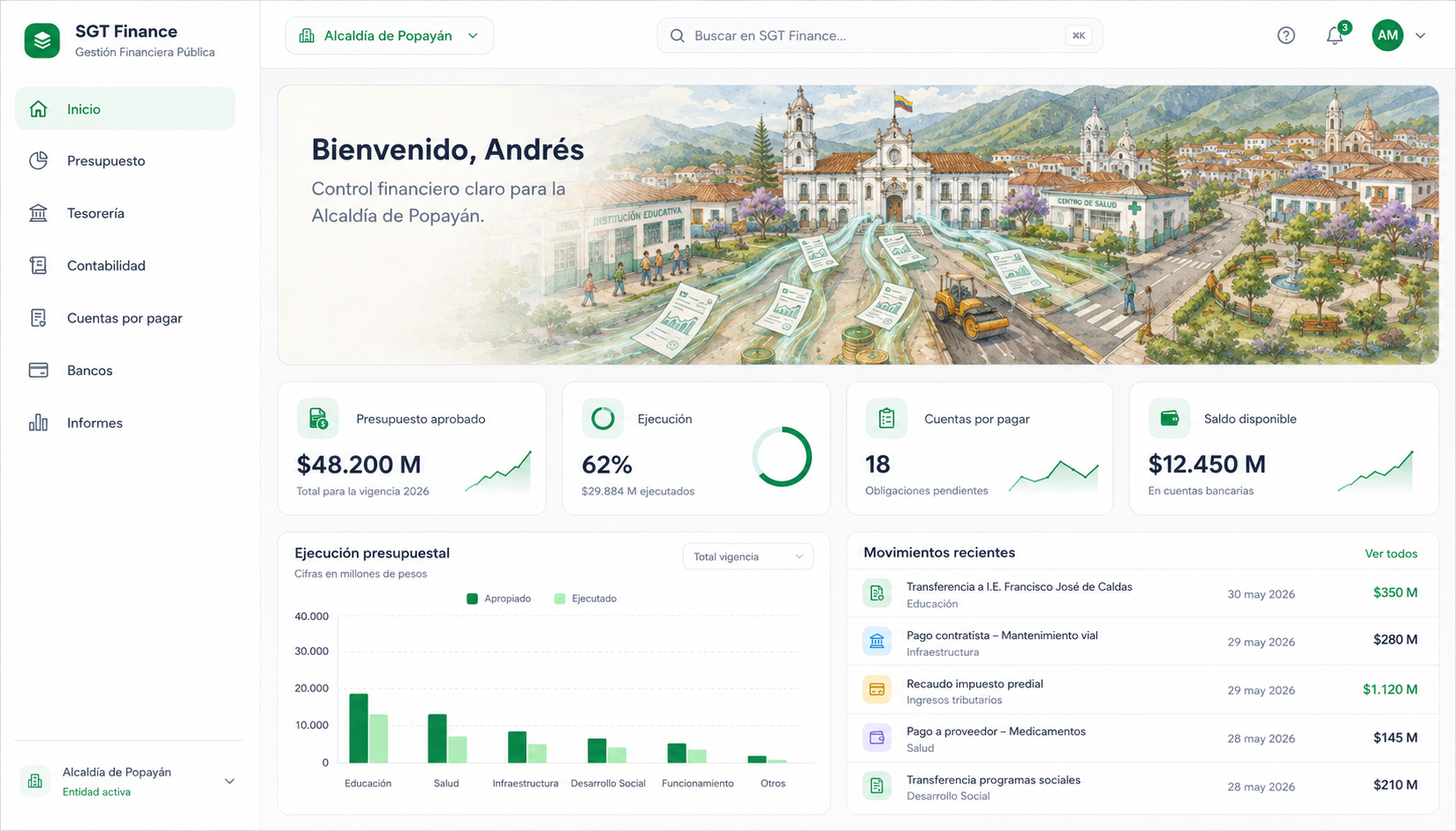The height and width of the screenshot is (831, 1456).
Task: Open Transferencia programas sociales movement
Action: [1143, 785]
